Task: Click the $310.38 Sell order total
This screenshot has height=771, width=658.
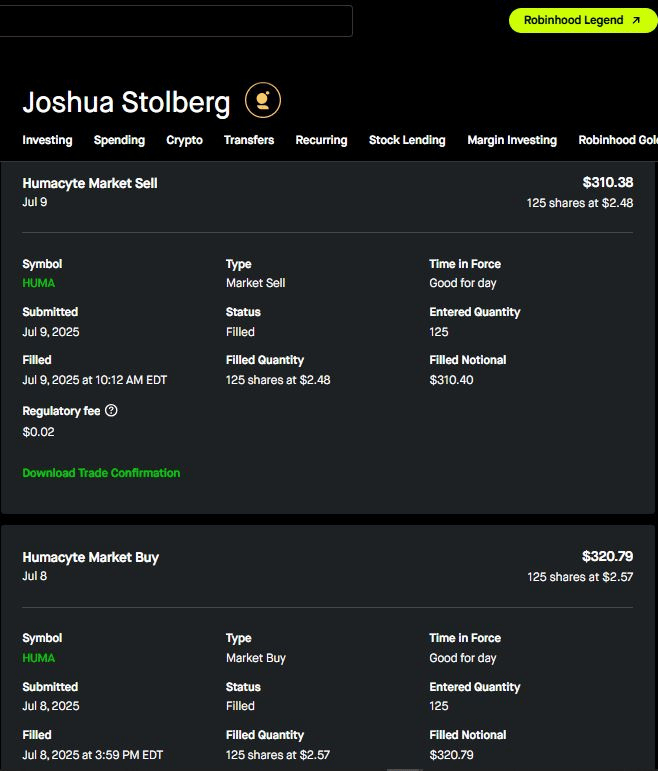Action: (x=607, y=183)
